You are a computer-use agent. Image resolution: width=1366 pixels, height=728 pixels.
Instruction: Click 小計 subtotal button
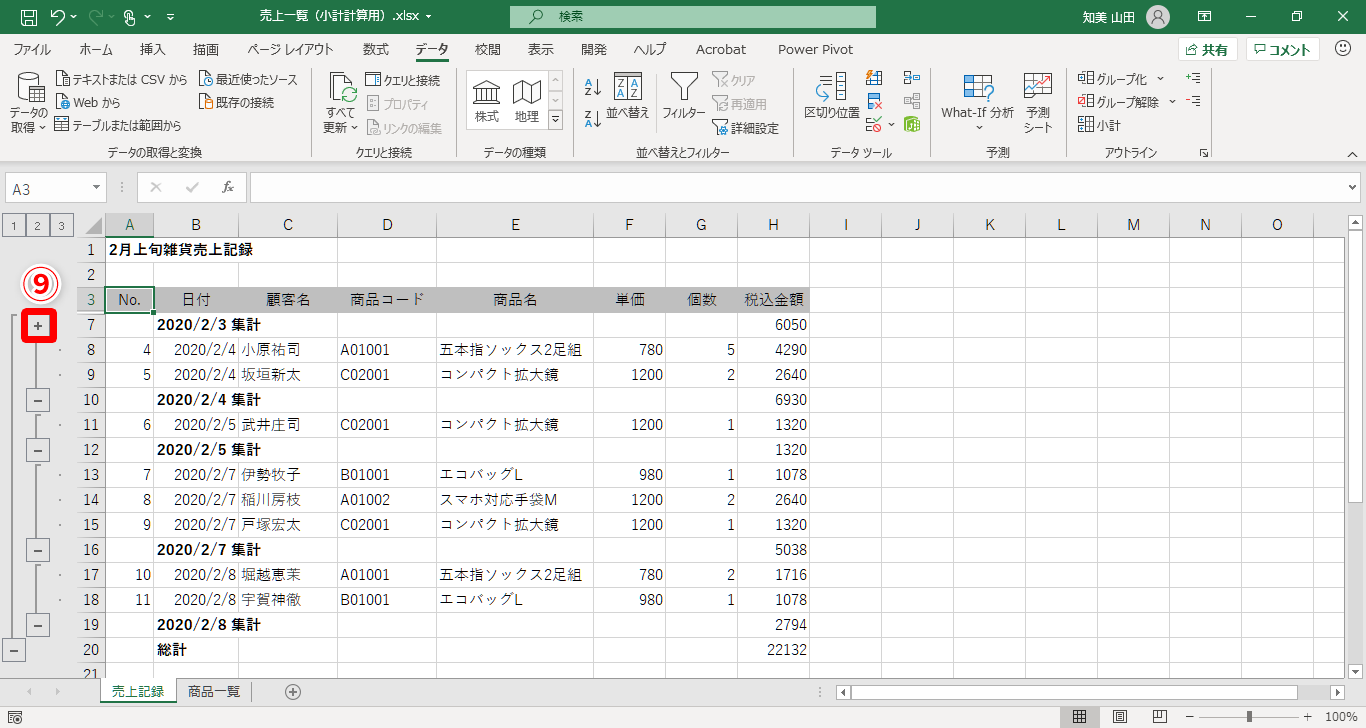click(1100, 125)
